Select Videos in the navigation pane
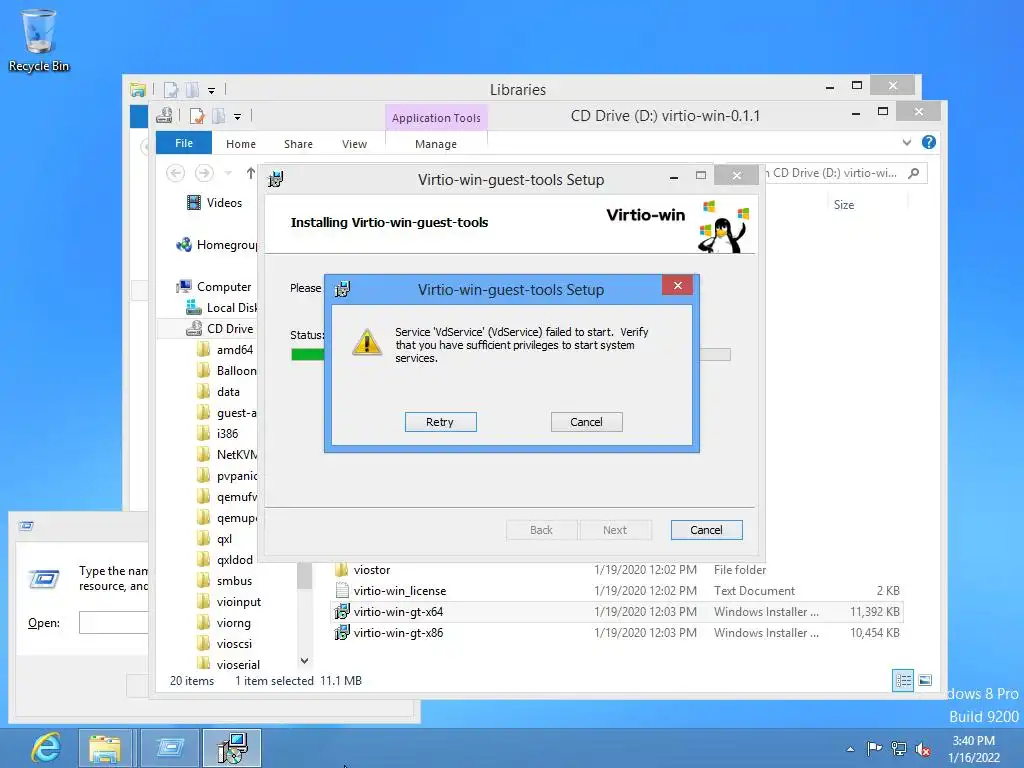 pos(214,202)
